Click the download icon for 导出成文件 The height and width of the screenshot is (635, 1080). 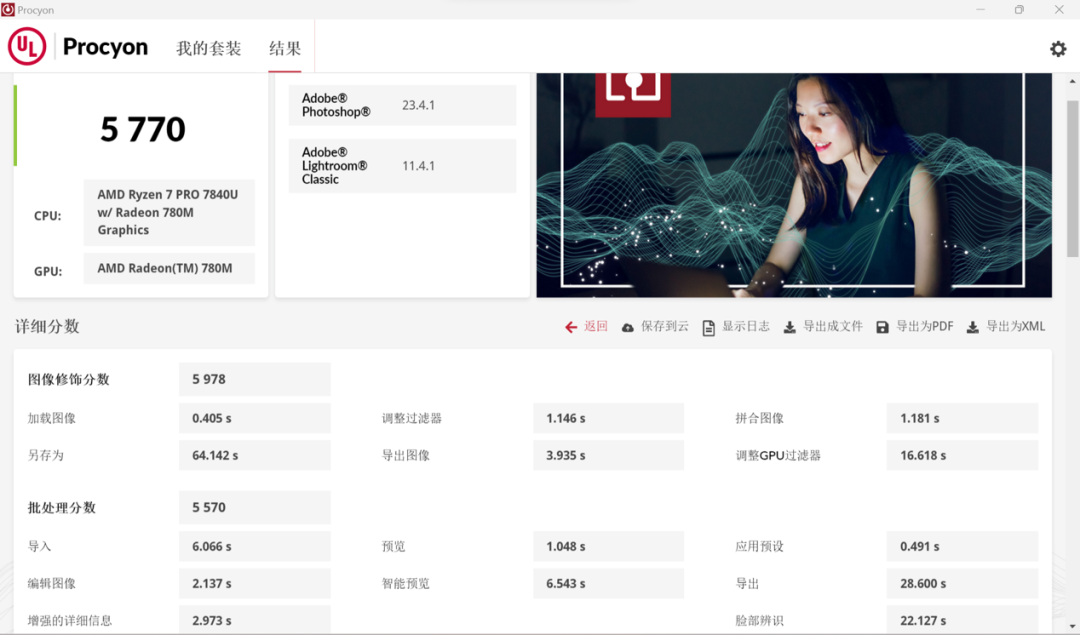(789, 327)
